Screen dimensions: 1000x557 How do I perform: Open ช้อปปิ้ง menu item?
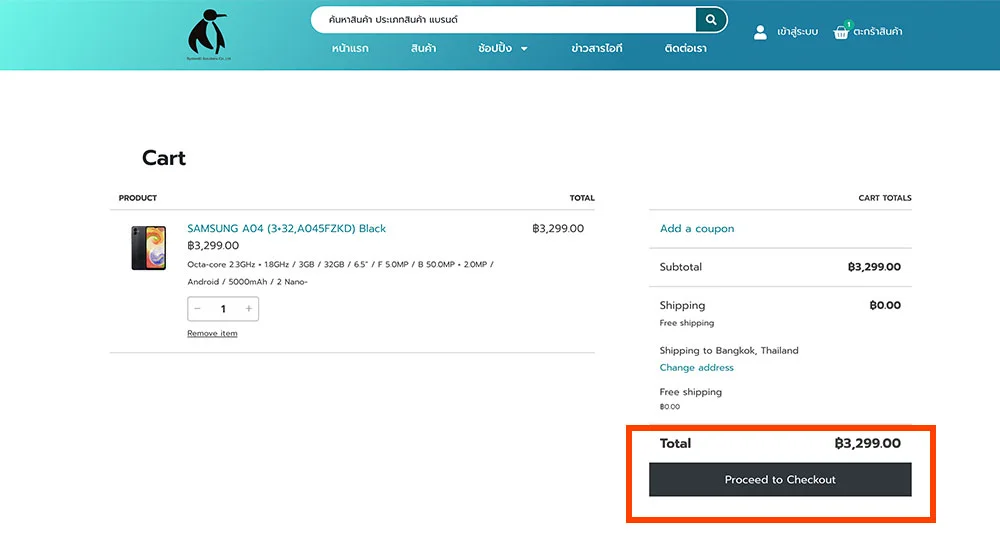coord(495,48)
